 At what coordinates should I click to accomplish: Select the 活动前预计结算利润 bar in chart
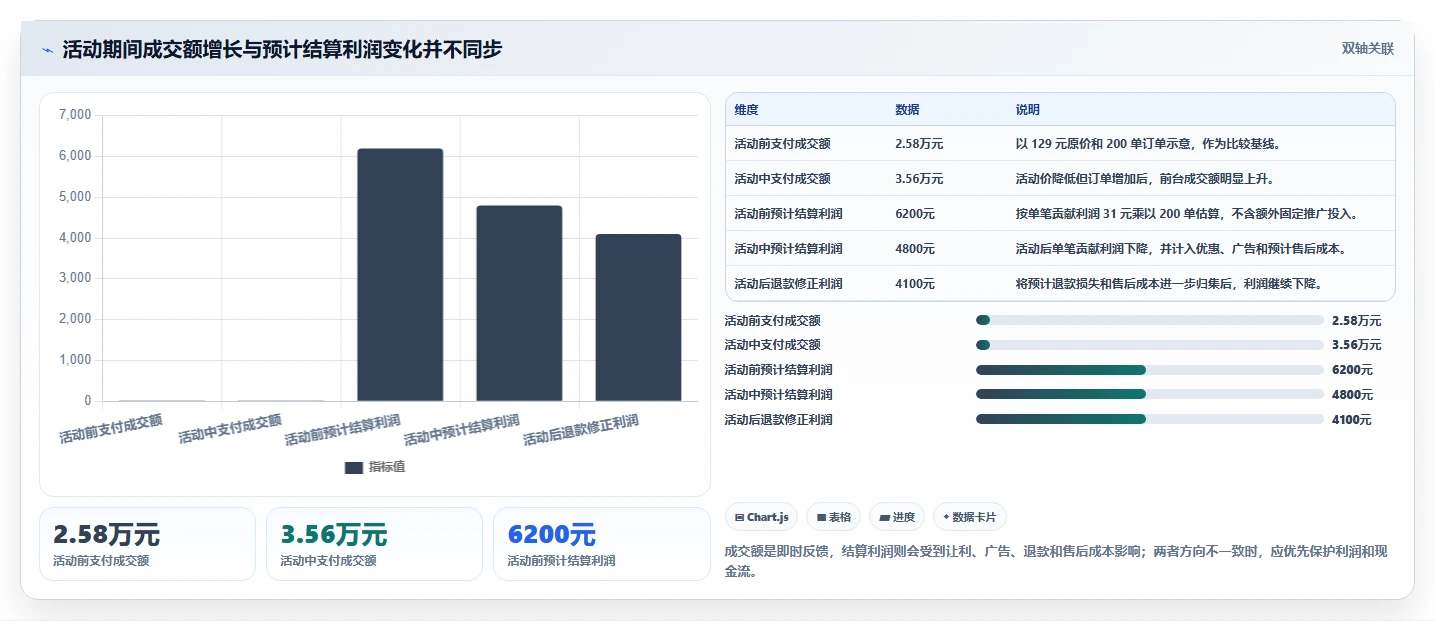(x=400, y=275)
